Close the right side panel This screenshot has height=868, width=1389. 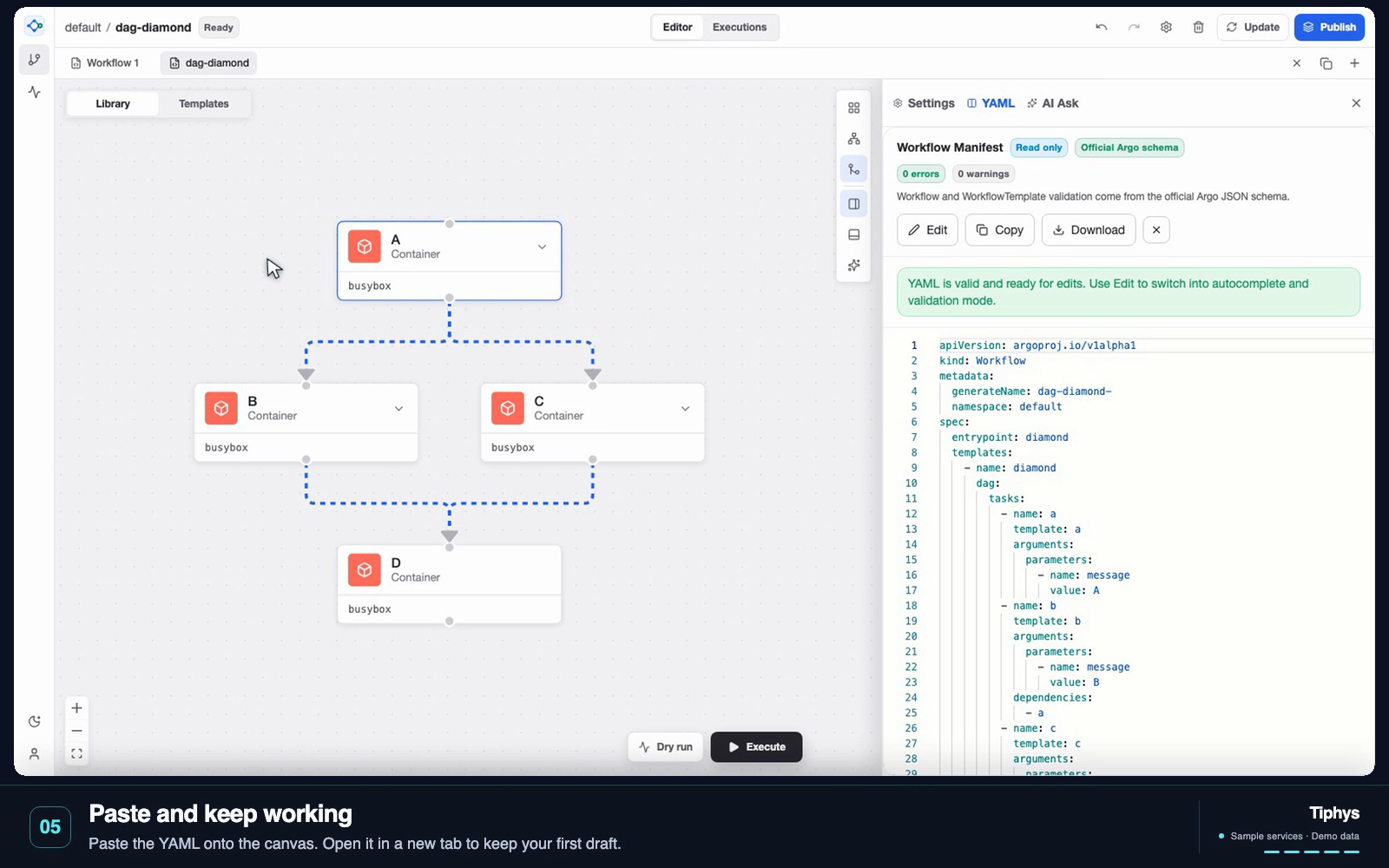tap(1356, 103)
